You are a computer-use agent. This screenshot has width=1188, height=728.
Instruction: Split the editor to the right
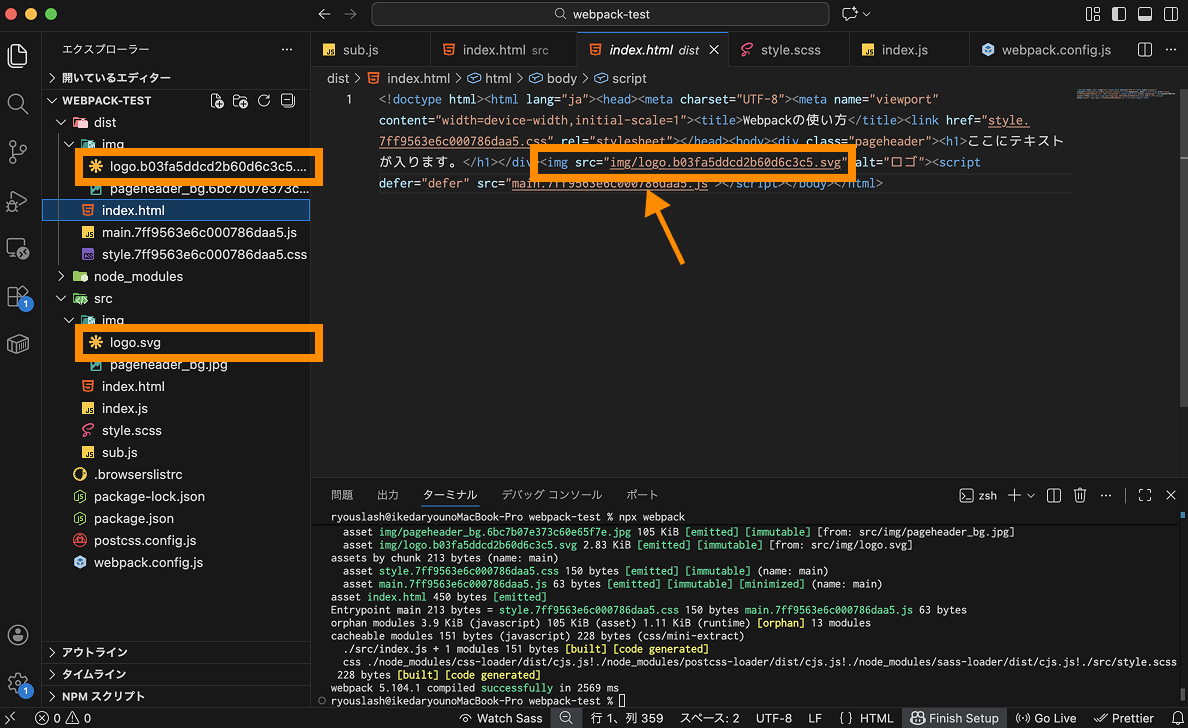1145,50
